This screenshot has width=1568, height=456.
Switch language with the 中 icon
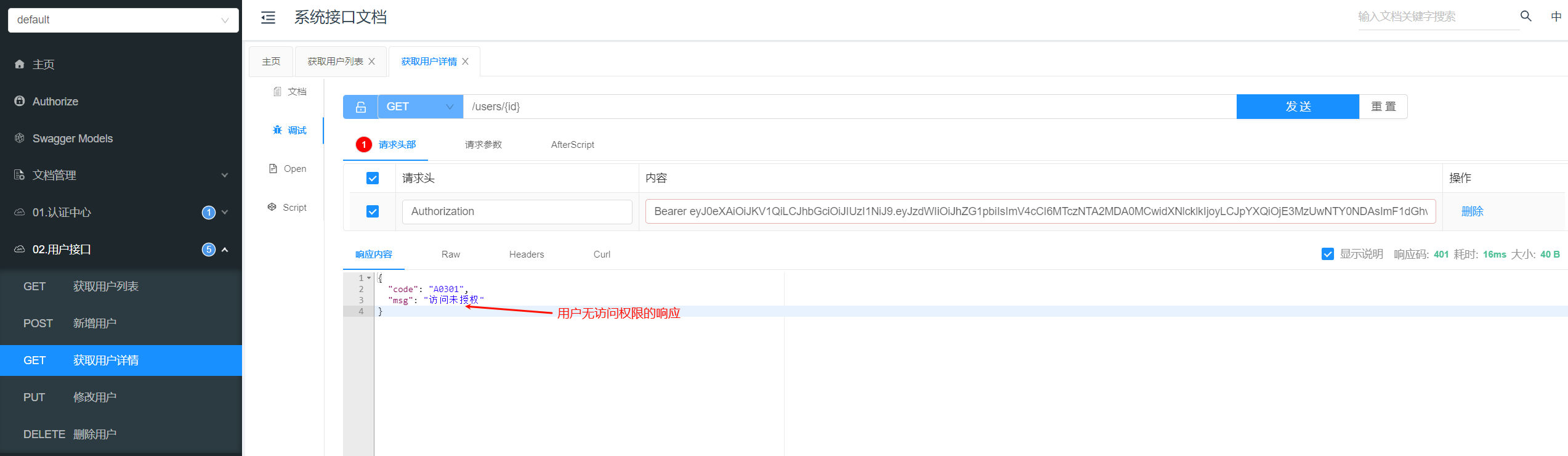coord(1556,17)
